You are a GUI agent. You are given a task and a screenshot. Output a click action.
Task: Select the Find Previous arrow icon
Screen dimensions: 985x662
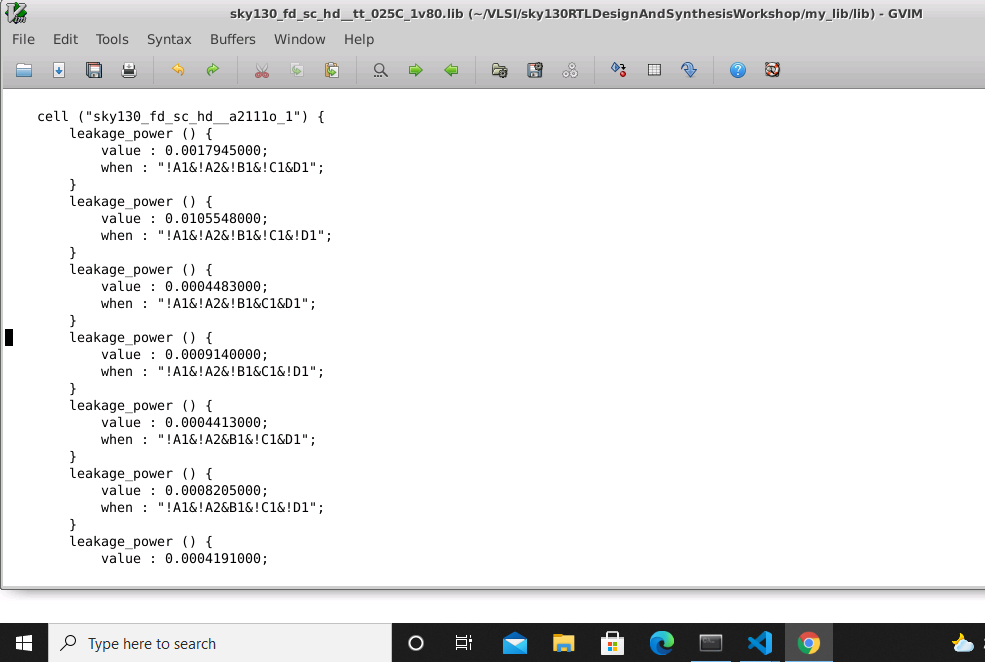coord(450,70)
